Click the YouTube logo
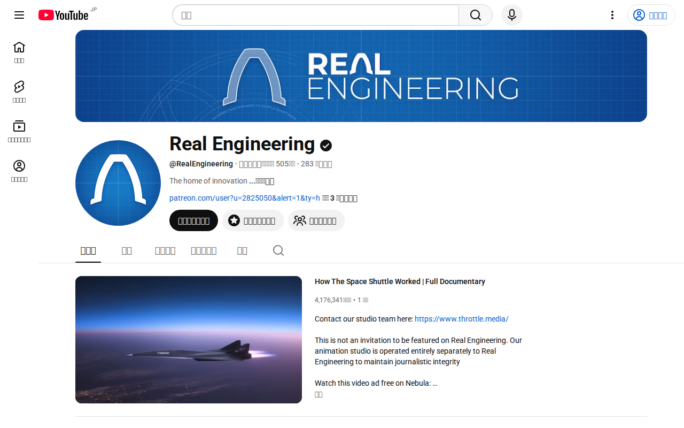The image size is (684, 428). [64, 15]
